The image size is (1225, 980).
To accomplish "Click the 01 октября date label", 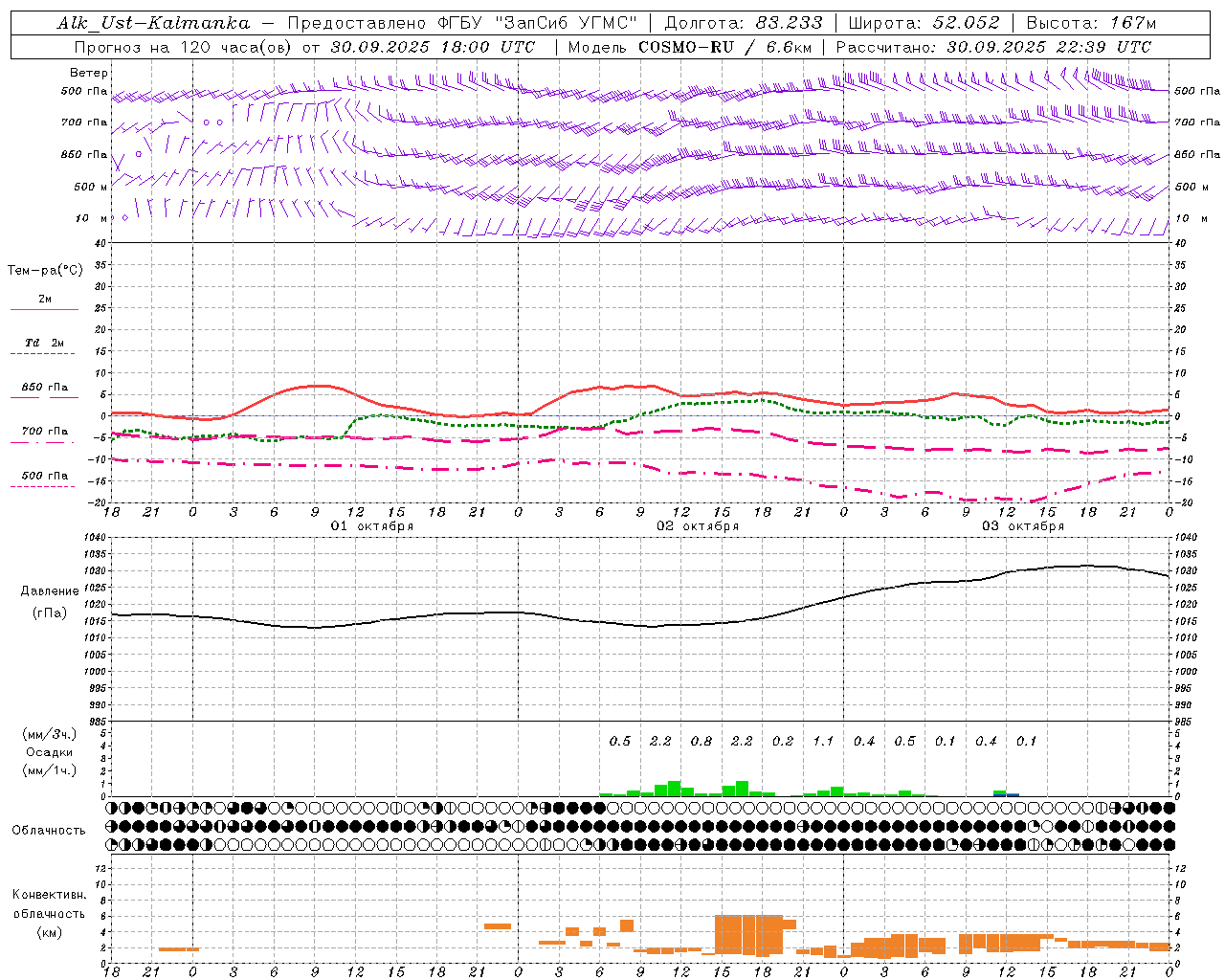I will pos(372,526).
